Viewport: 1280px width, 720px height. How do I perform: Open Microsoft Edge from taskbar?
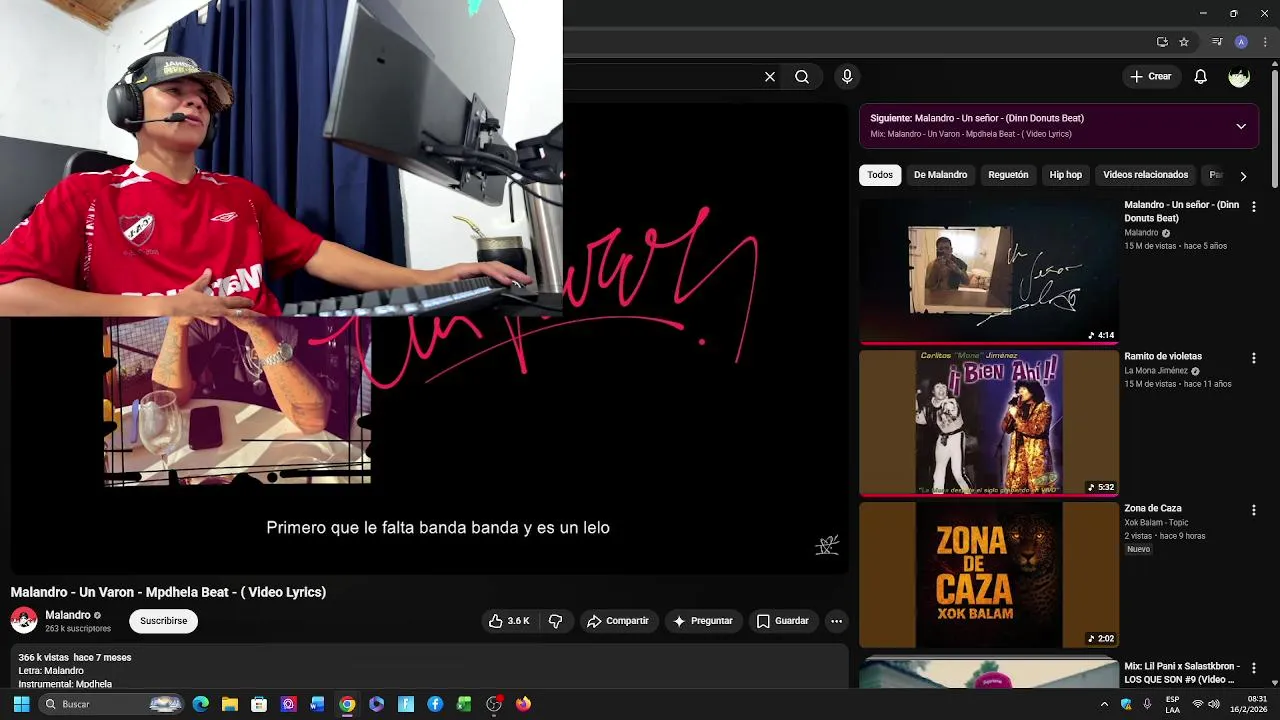pos(201,704)
